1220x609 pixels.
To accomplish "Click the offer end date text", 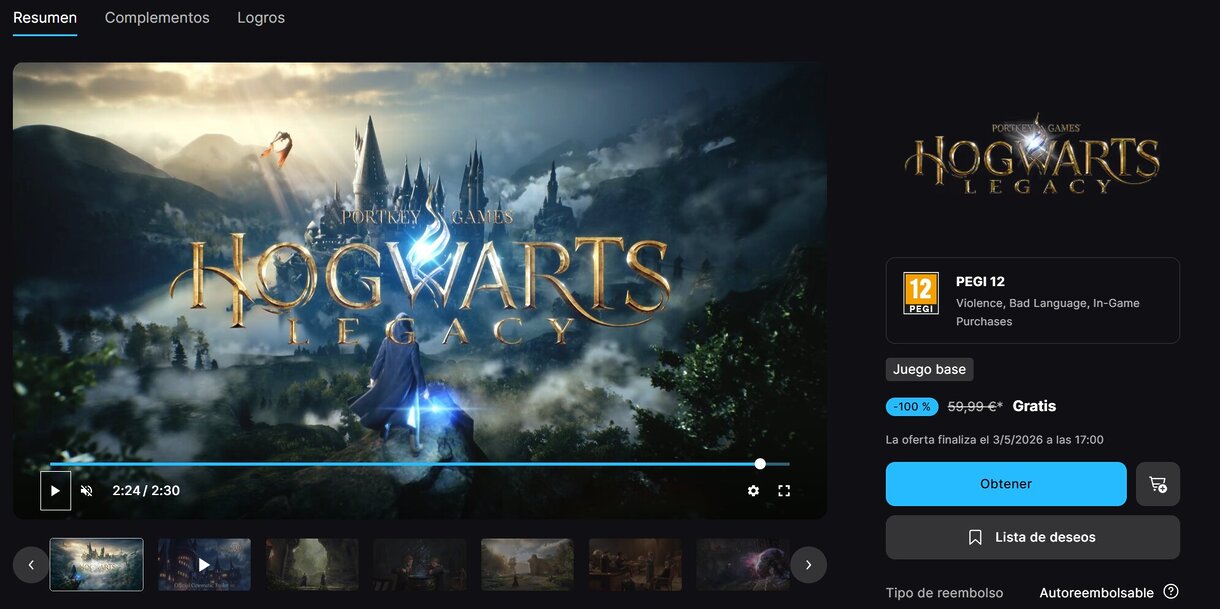I will (x=995, y=440).
